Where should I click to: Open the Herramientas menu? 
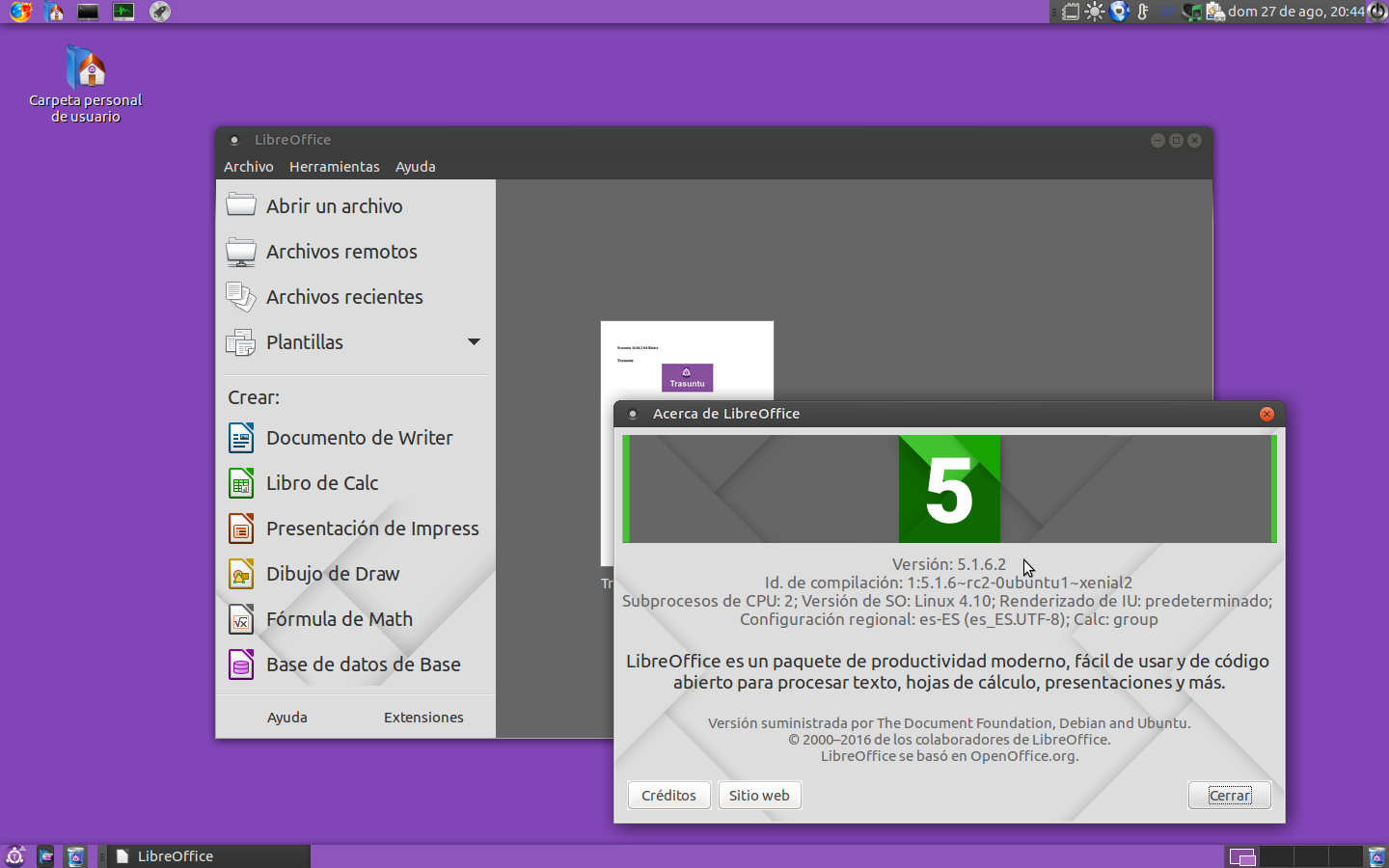[334, 166]
